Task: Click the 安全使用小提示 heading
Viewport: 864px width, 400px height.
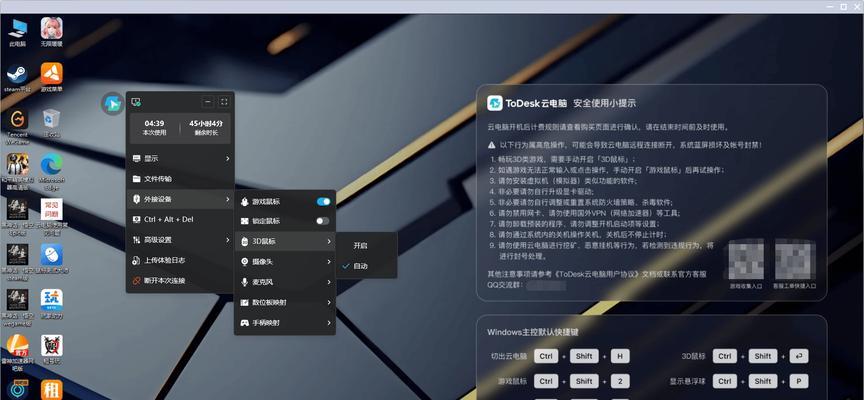Action: [x=604, y=103]
